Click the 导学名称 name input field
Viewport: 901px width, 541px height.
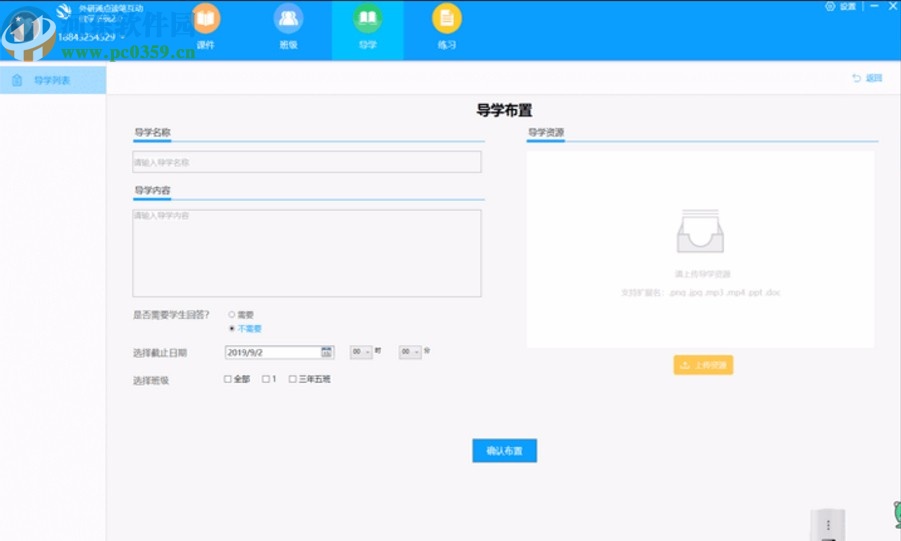pyautogui.click(x=307, y=162)
